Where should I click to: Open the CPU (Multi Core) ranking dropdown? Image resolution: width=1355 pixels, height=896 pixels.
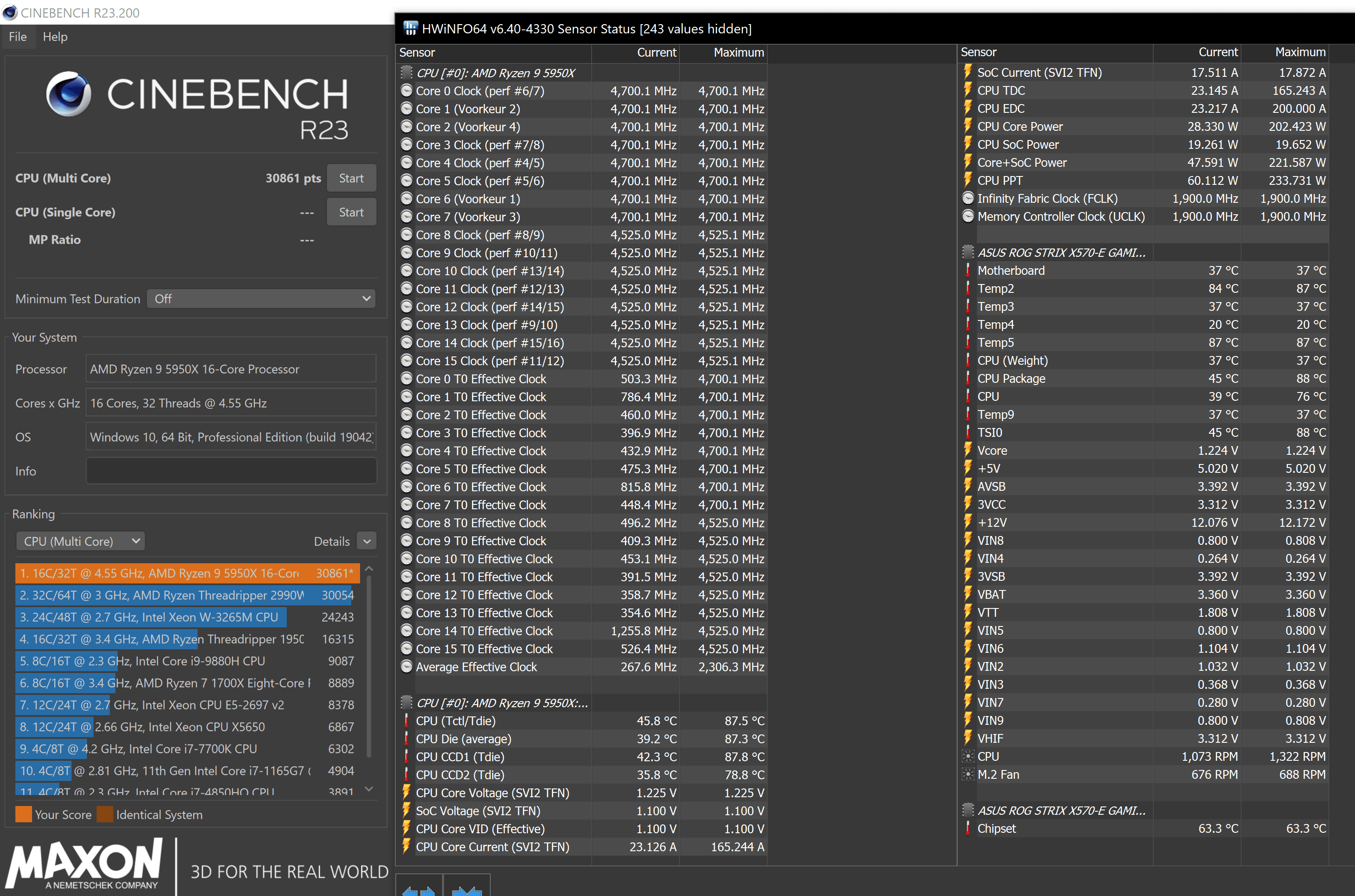click(x=80, y=540)
